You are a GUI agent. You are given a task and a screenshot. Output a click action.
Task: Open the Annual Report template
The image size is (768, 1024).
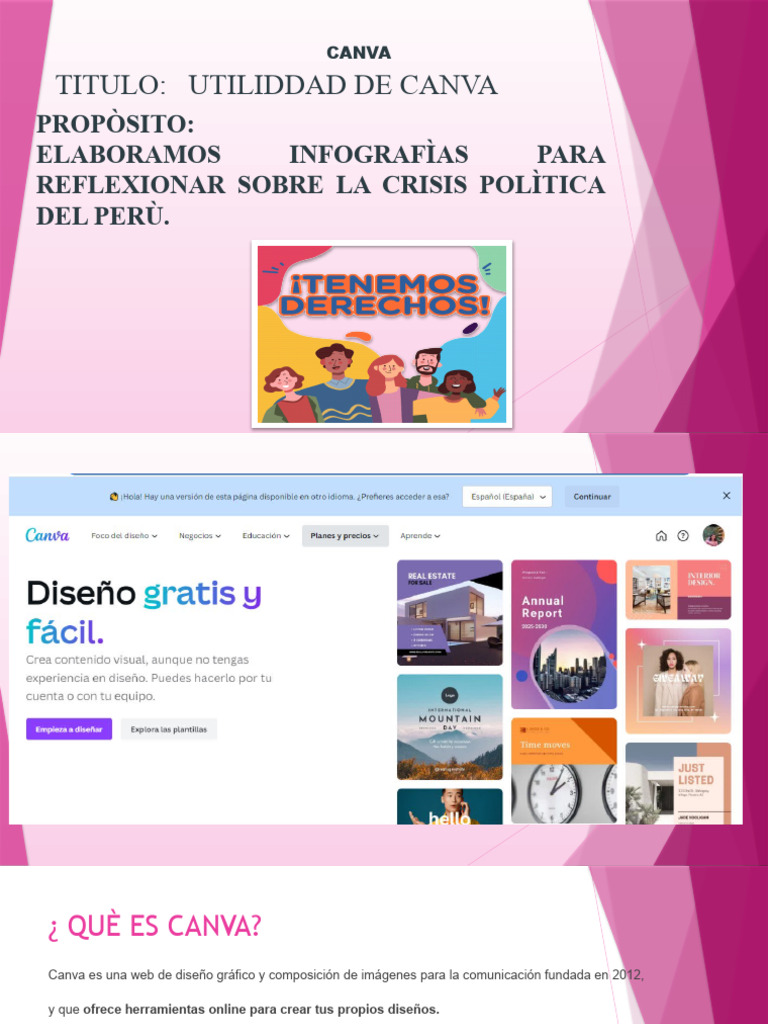[x=564, y=634]
